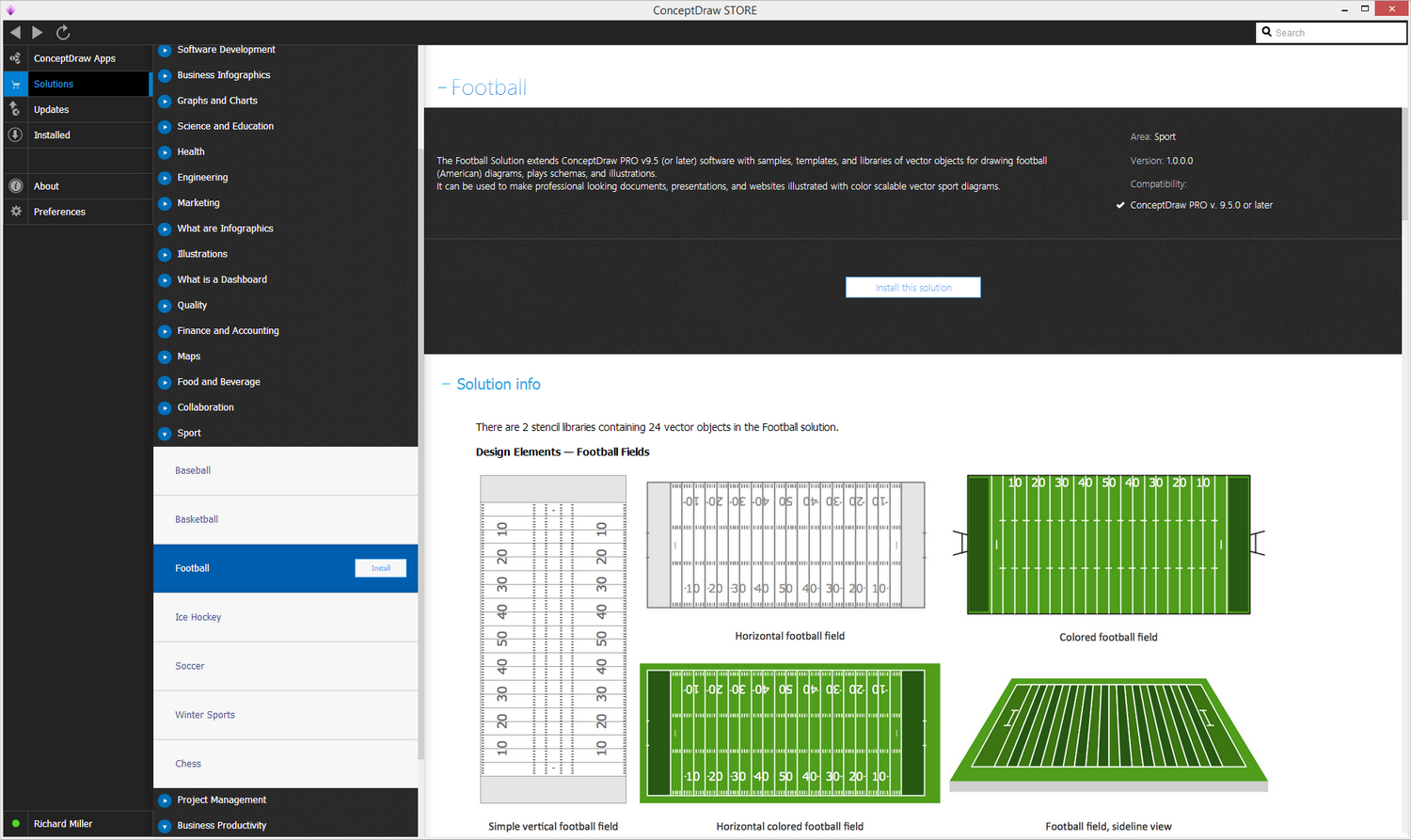Go back using the left arrow
1411x840 pixels.
tap(15, 32)
